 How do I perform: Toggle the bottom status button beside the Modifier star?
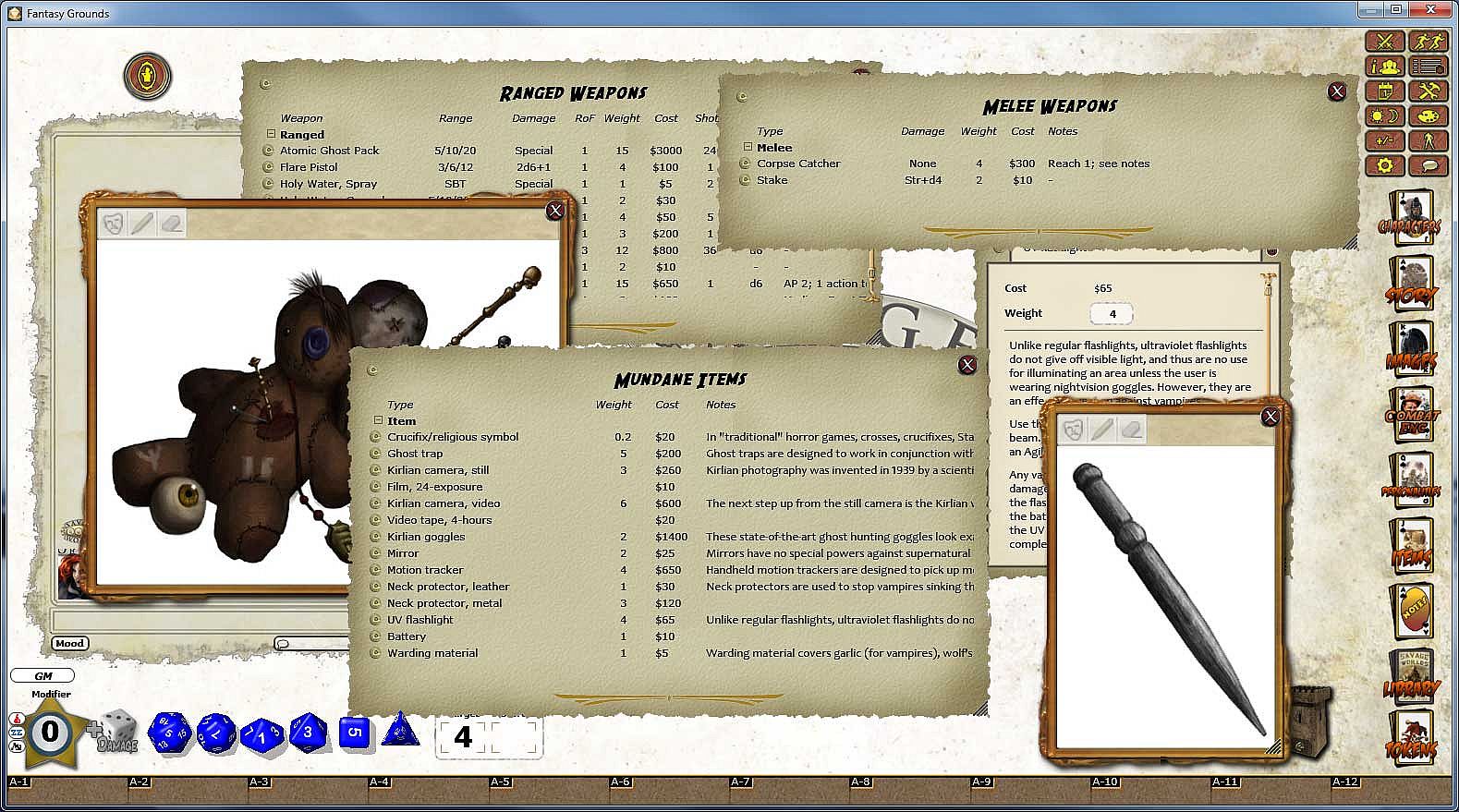click(x=16, y=745)
